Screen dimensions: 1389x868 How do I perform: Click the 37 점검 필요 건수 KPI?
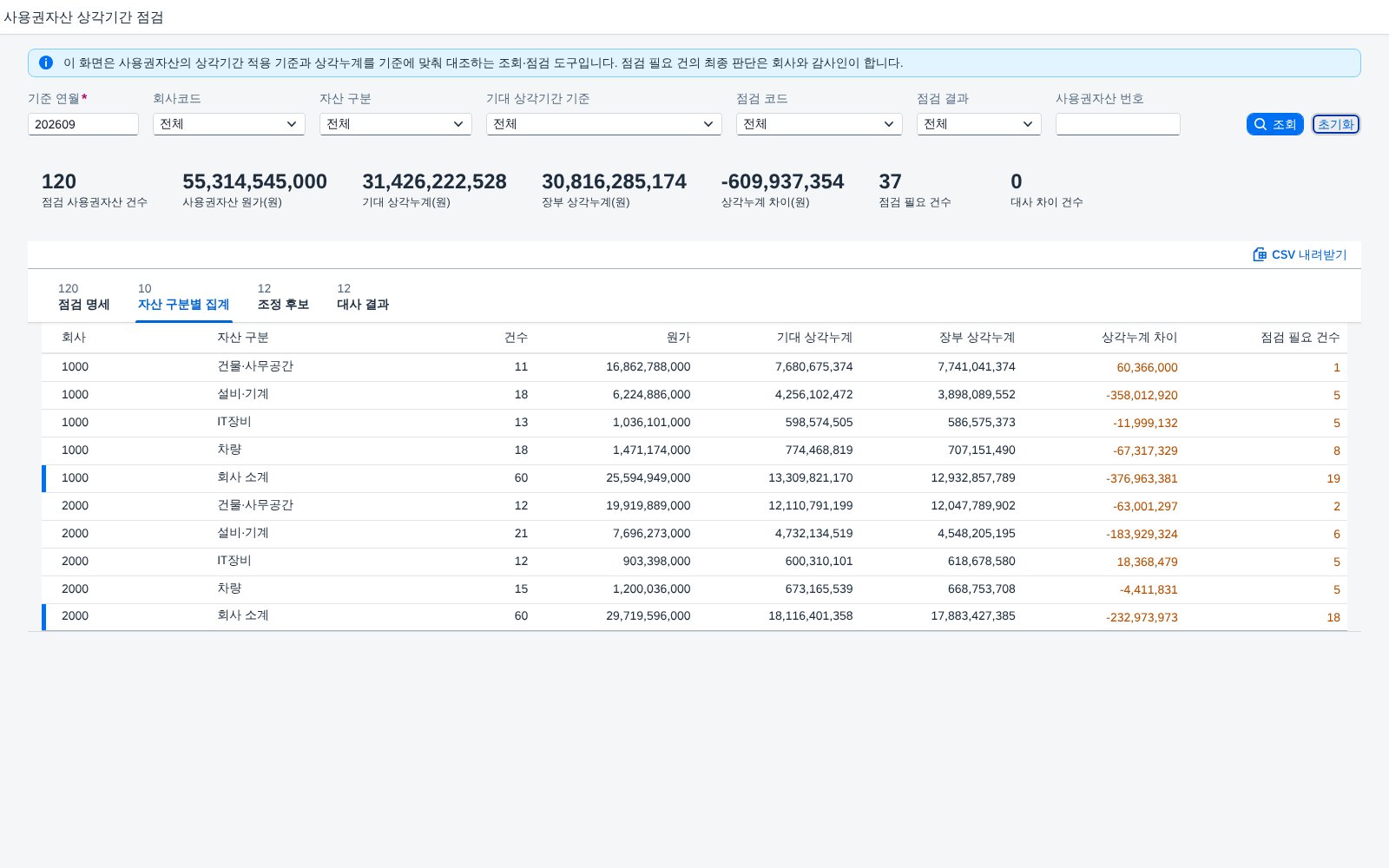(915, 189)
